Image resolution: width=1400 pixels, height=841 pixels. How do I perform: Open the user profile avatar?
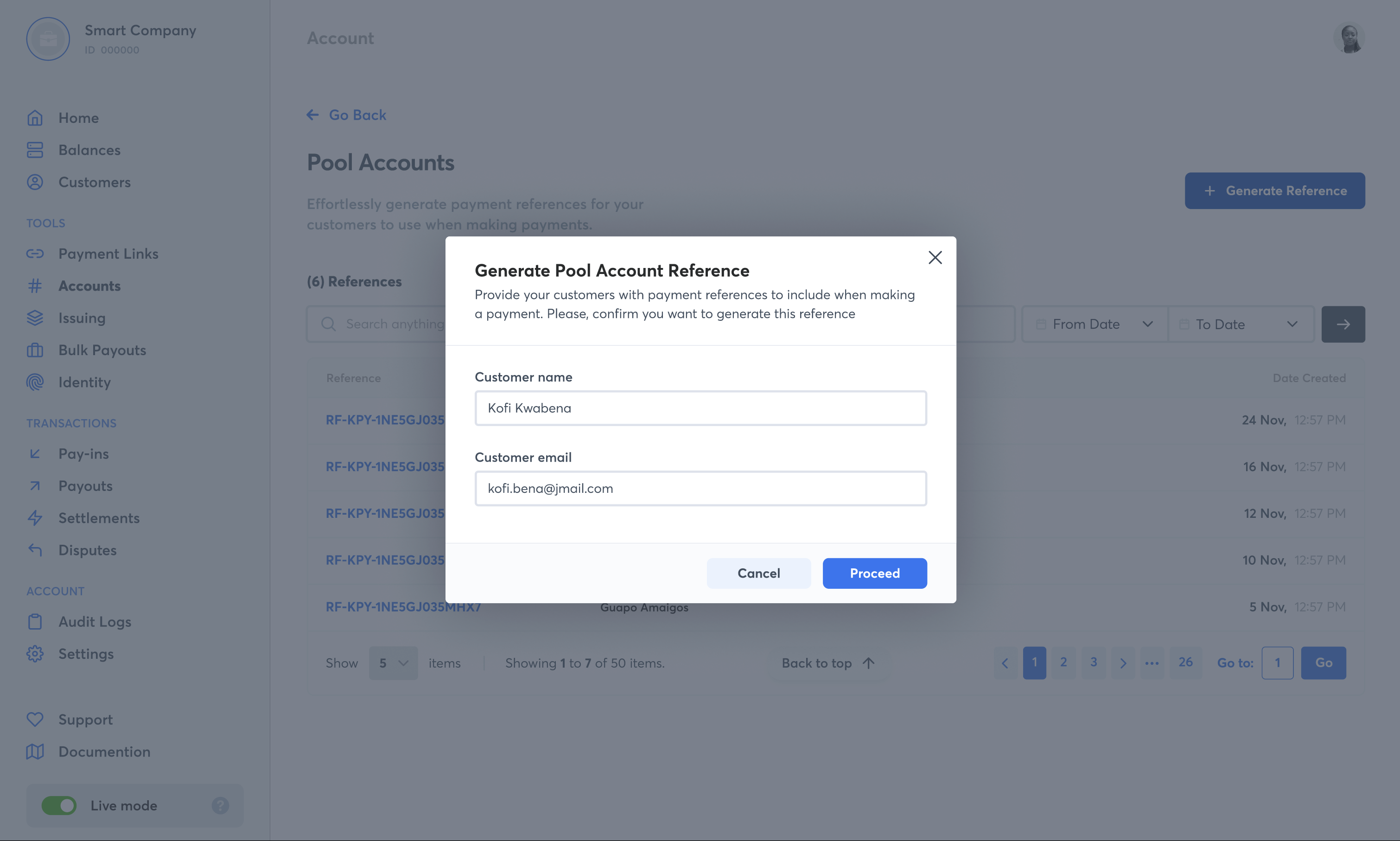(1349, 38)
